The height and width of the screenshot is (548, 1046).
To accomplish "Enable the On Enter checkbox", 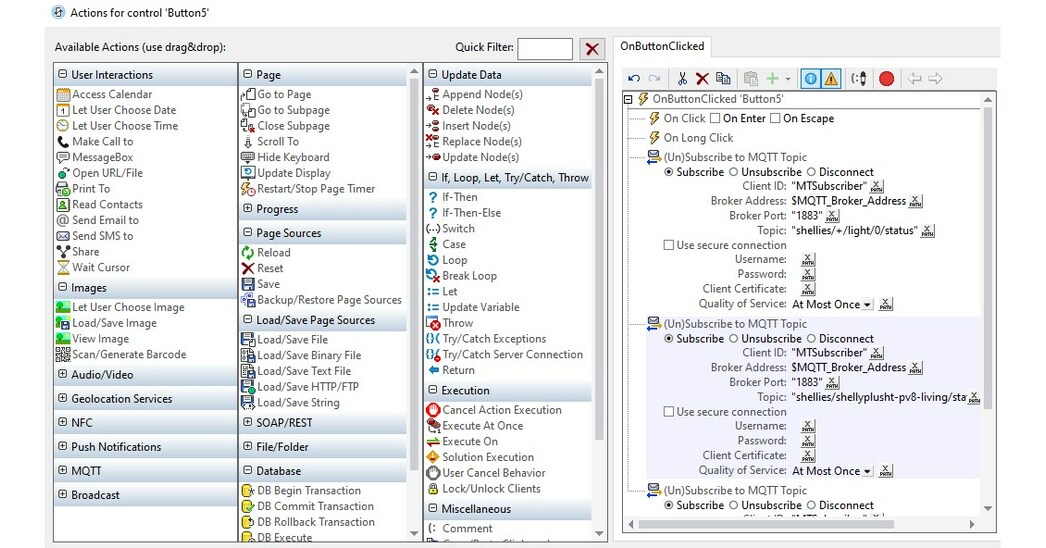I will point(715,119).
